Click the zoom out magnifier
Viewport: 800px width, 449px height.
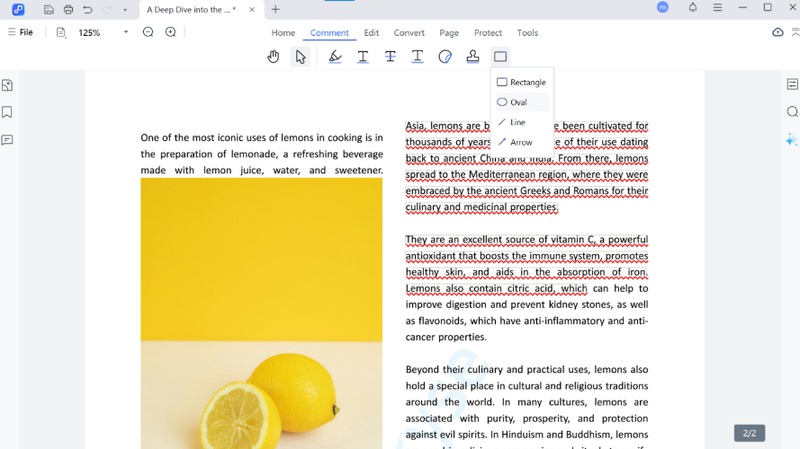[148, 32]
